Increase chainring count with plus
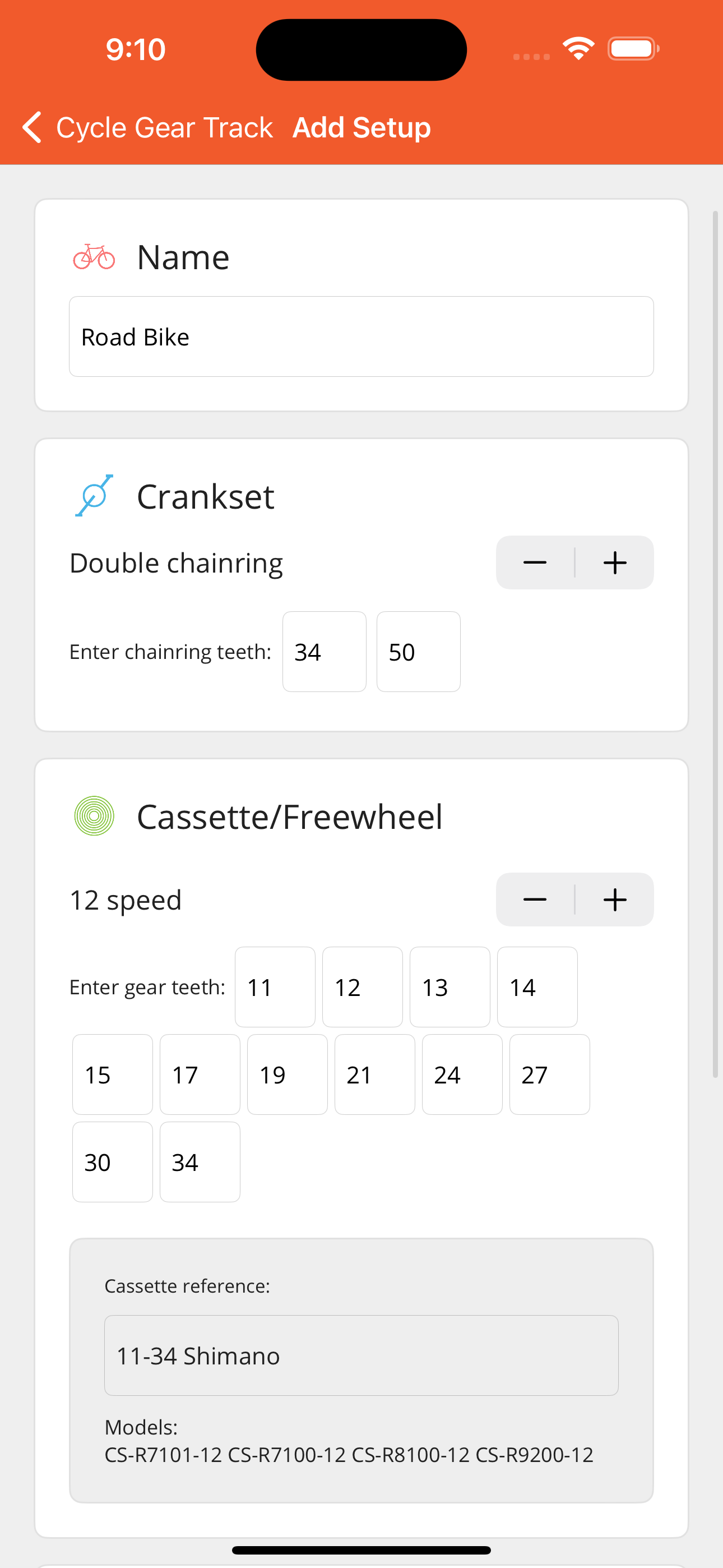The height and width of the screenshot is (1568, 723). (x=615, y=562)
